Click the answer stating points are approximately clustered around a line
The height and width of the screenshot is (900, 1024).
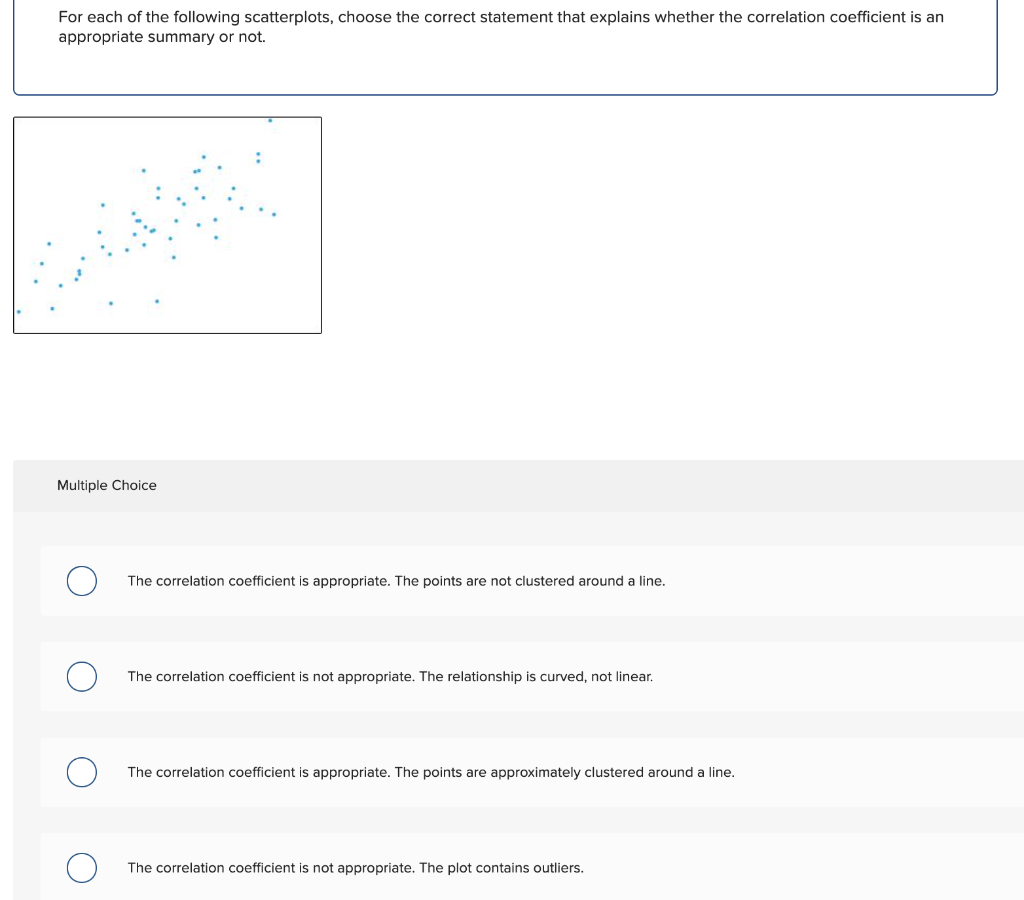(x=431, y=772)
